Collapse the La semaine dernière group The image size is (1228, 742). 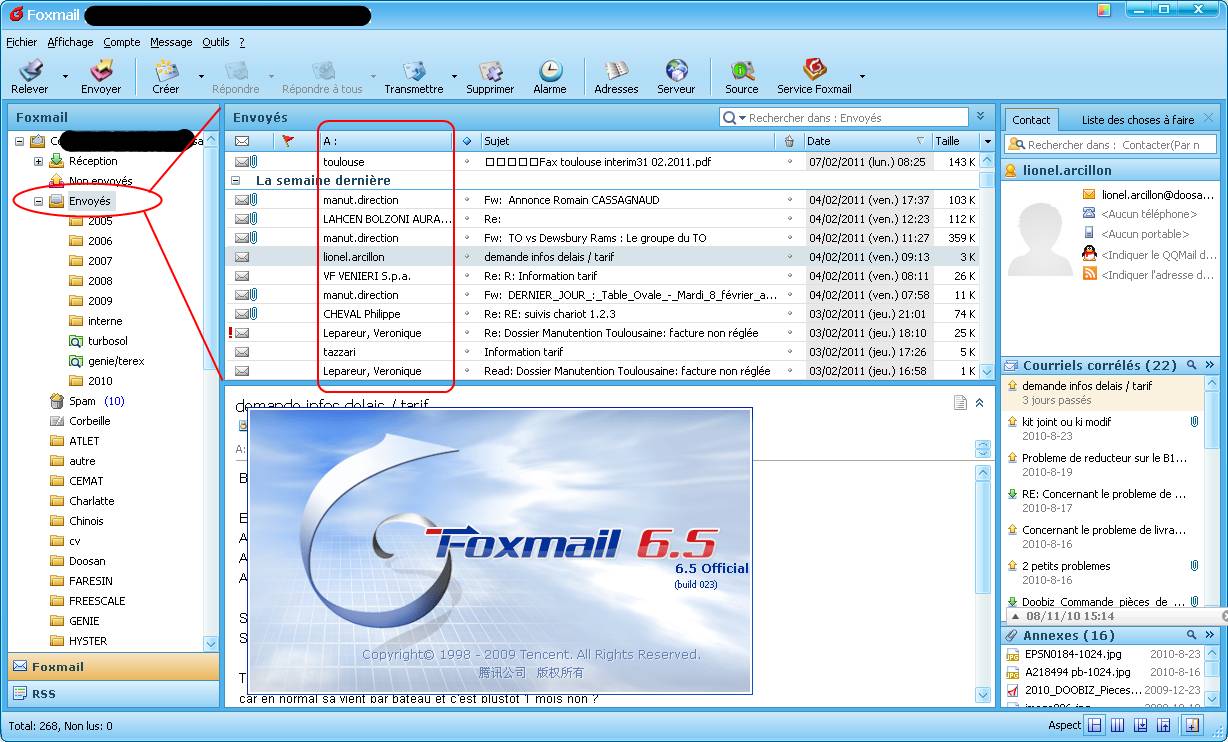pyautogui.click(x=236, y=181)
